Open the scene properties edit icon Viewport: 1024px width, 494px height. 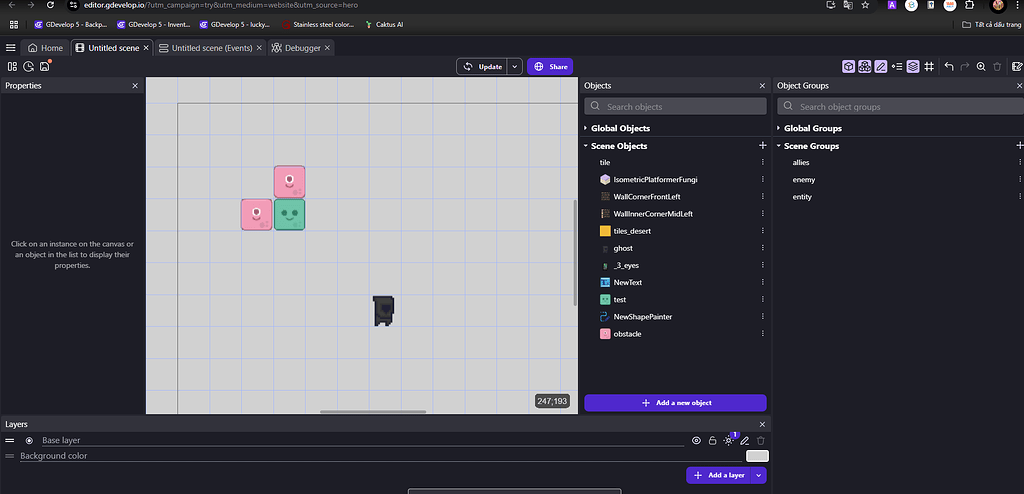[x=1017, y=66]
